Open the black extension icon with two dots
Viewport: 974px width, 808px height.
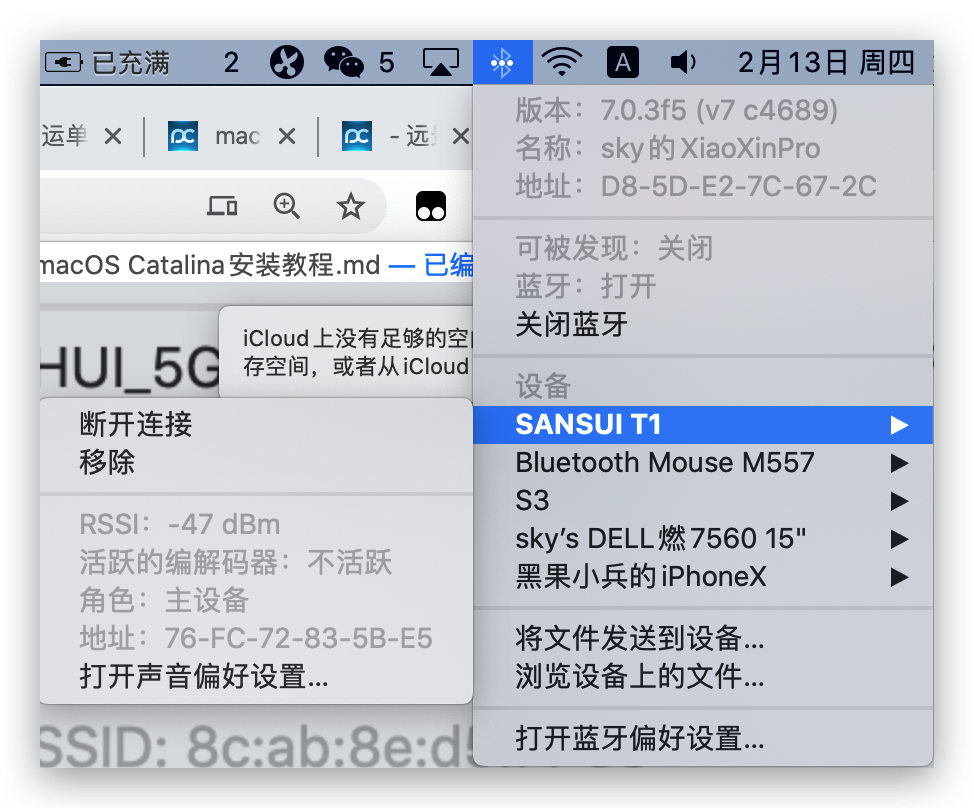click(x=430, y=206)
